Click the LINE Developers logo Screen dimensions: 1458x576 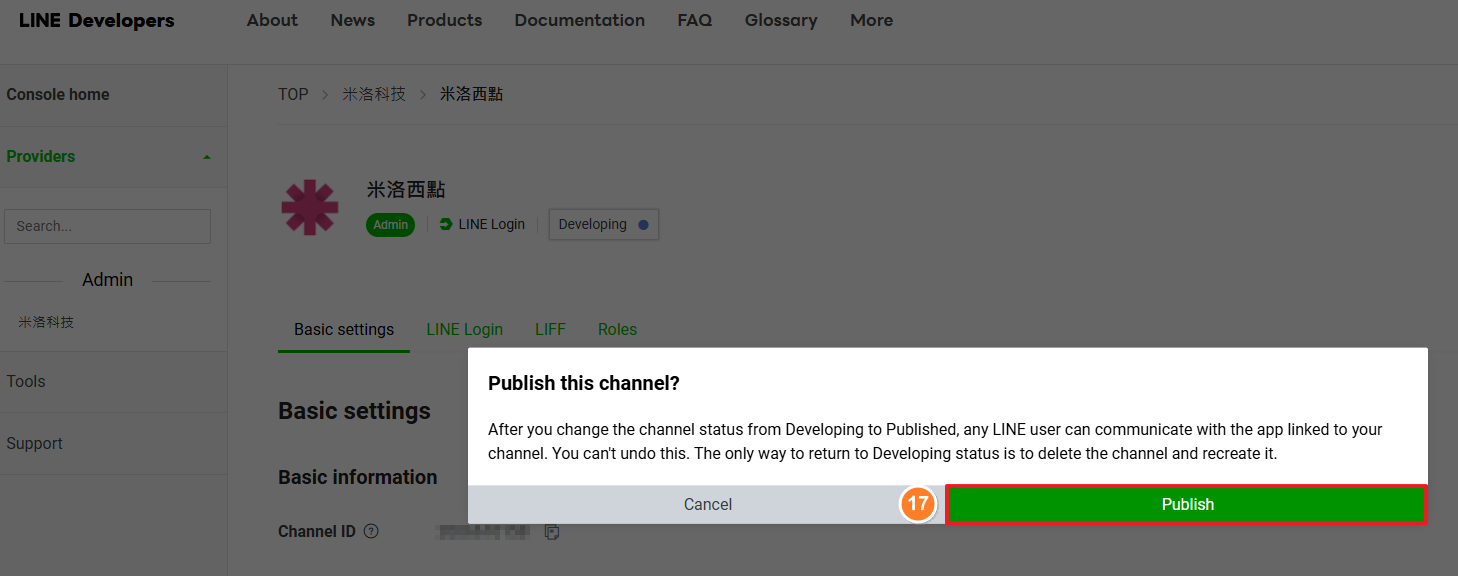coord(96,21)
